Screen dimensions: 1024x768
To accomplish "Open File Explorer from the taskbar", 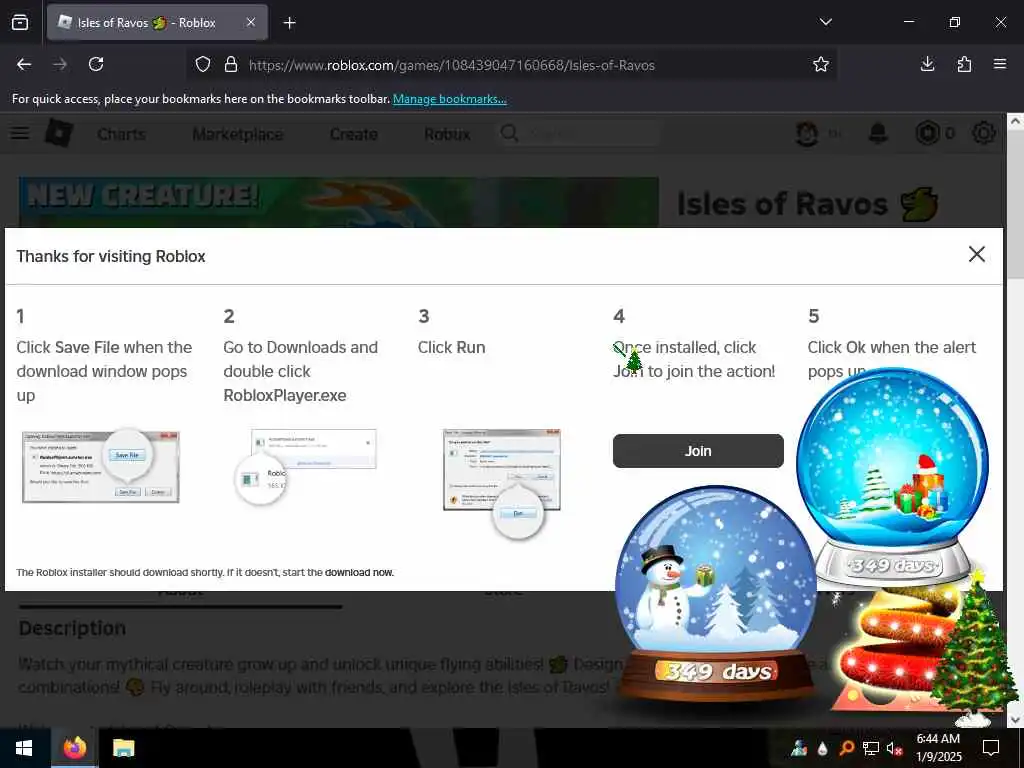I will 123,748.
